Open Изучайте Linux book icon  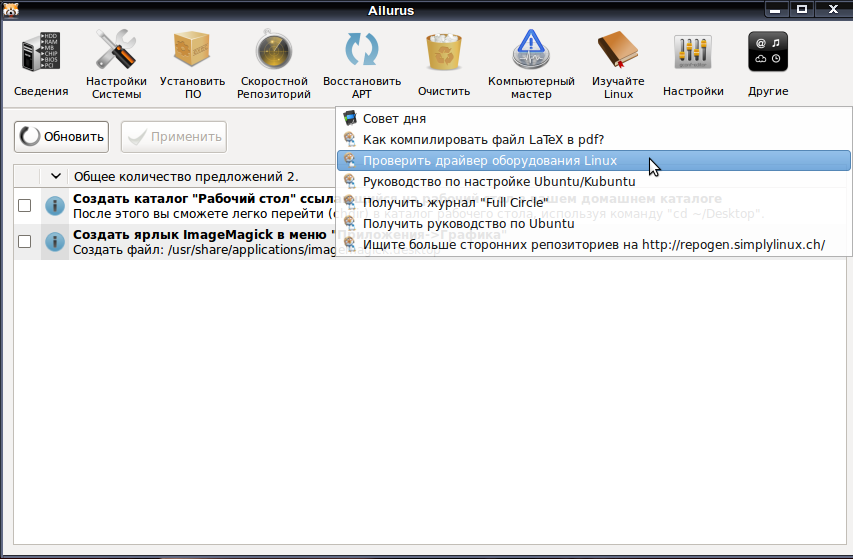pos(618,50)
